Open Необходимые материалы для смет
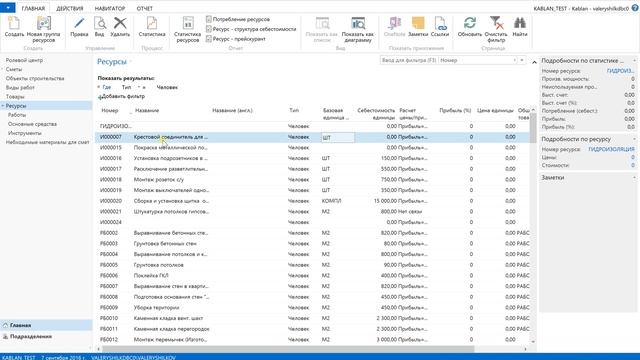The height and width of the screenshot is (360, 640). pos(47,142)
